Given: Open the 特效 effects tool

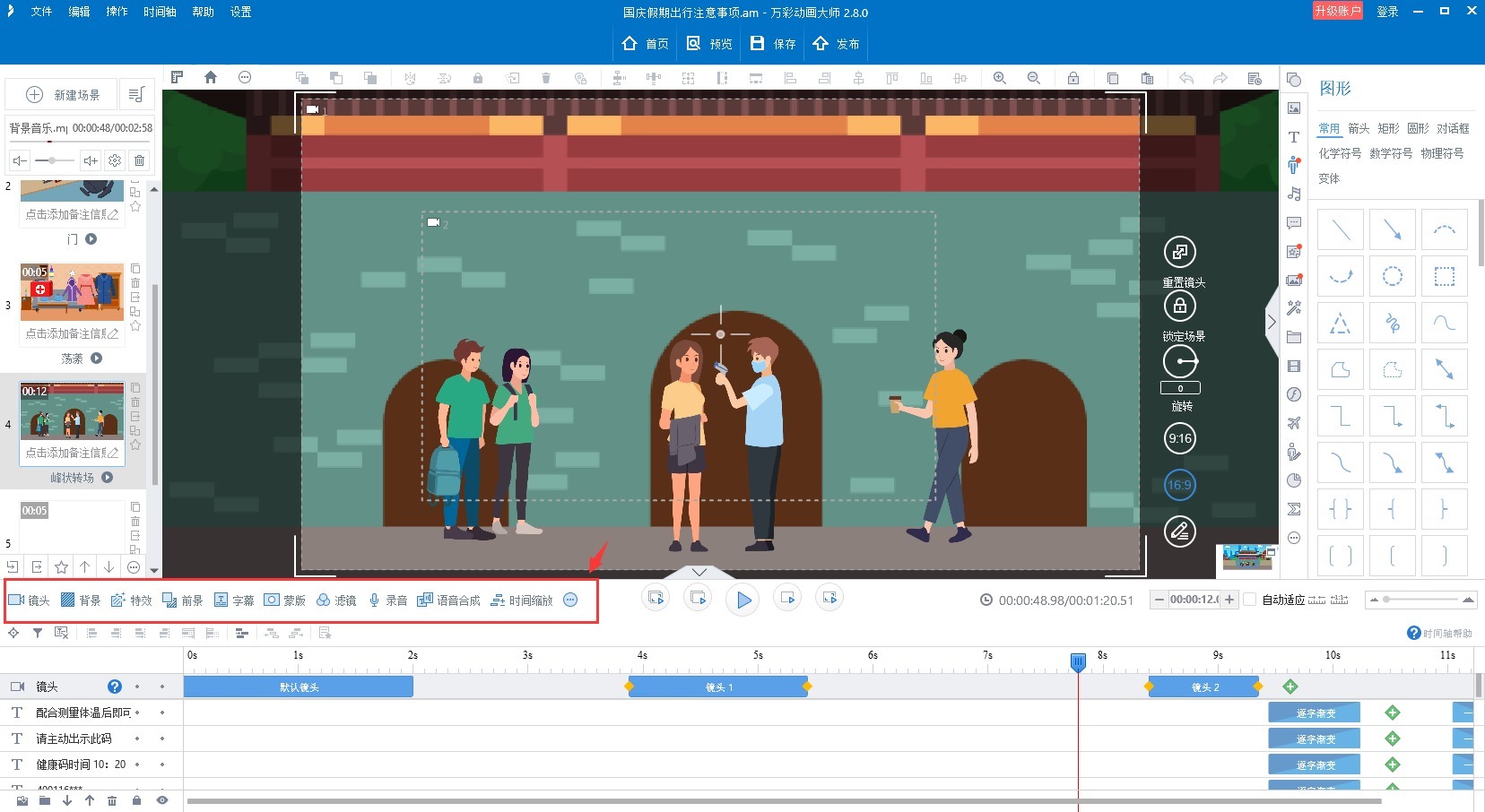Looking at the screenshot, I should coord(132,600).
